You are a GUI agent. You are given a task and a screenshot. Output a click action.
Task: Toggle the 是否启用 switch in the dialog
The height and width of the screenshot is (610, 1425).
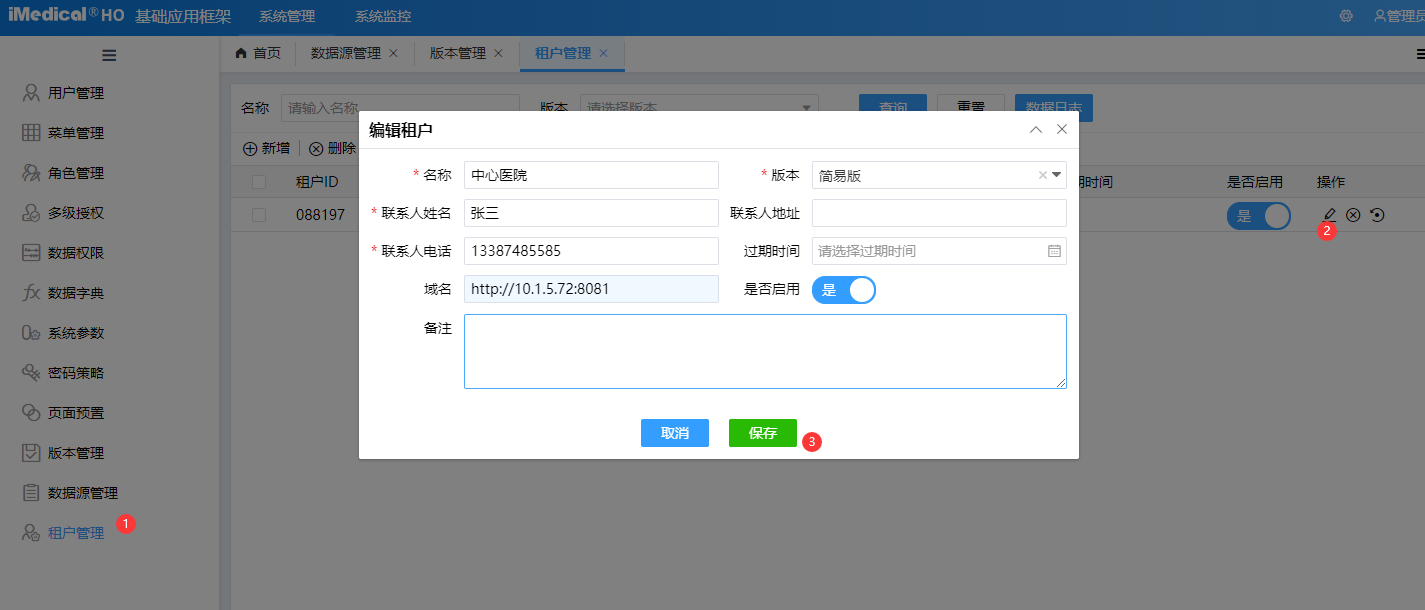click(x=843, y=290)
